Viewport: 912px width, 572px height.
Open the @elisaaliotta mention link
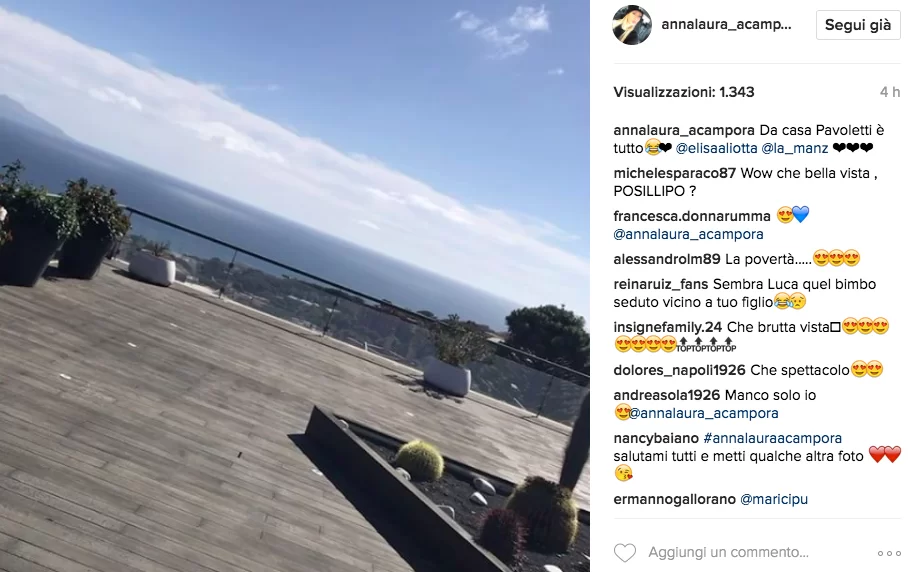[x=717, y=148]
